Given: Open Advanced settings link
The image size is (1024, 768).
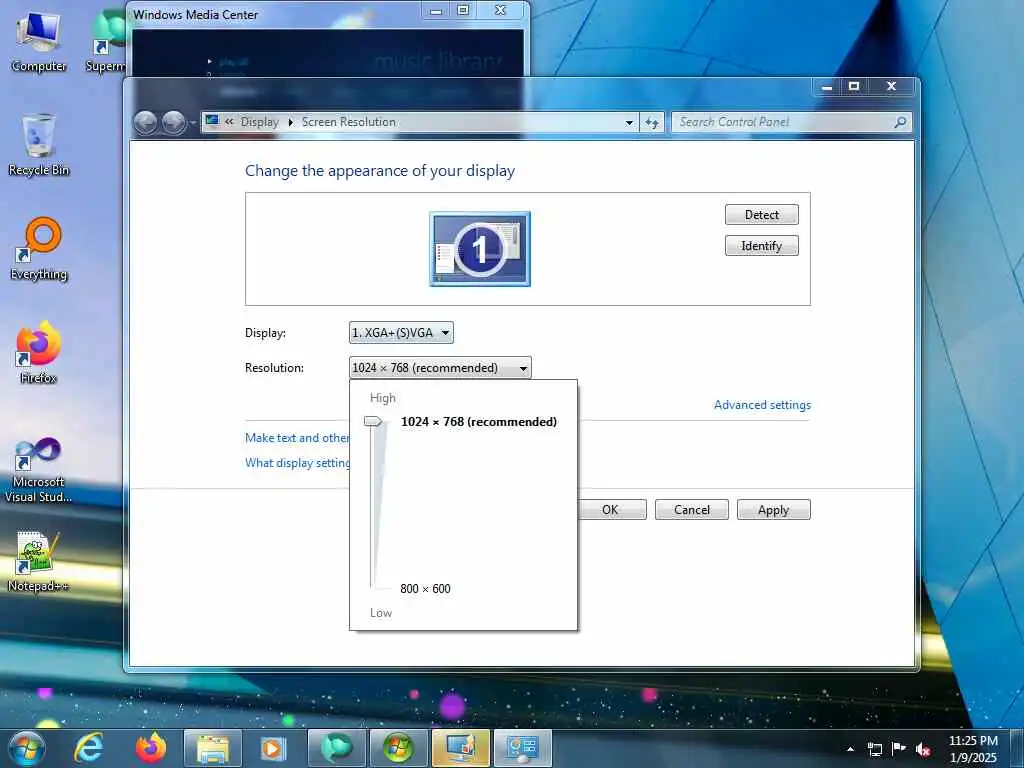Looking at the screenshot, I should tap(762, 405).
